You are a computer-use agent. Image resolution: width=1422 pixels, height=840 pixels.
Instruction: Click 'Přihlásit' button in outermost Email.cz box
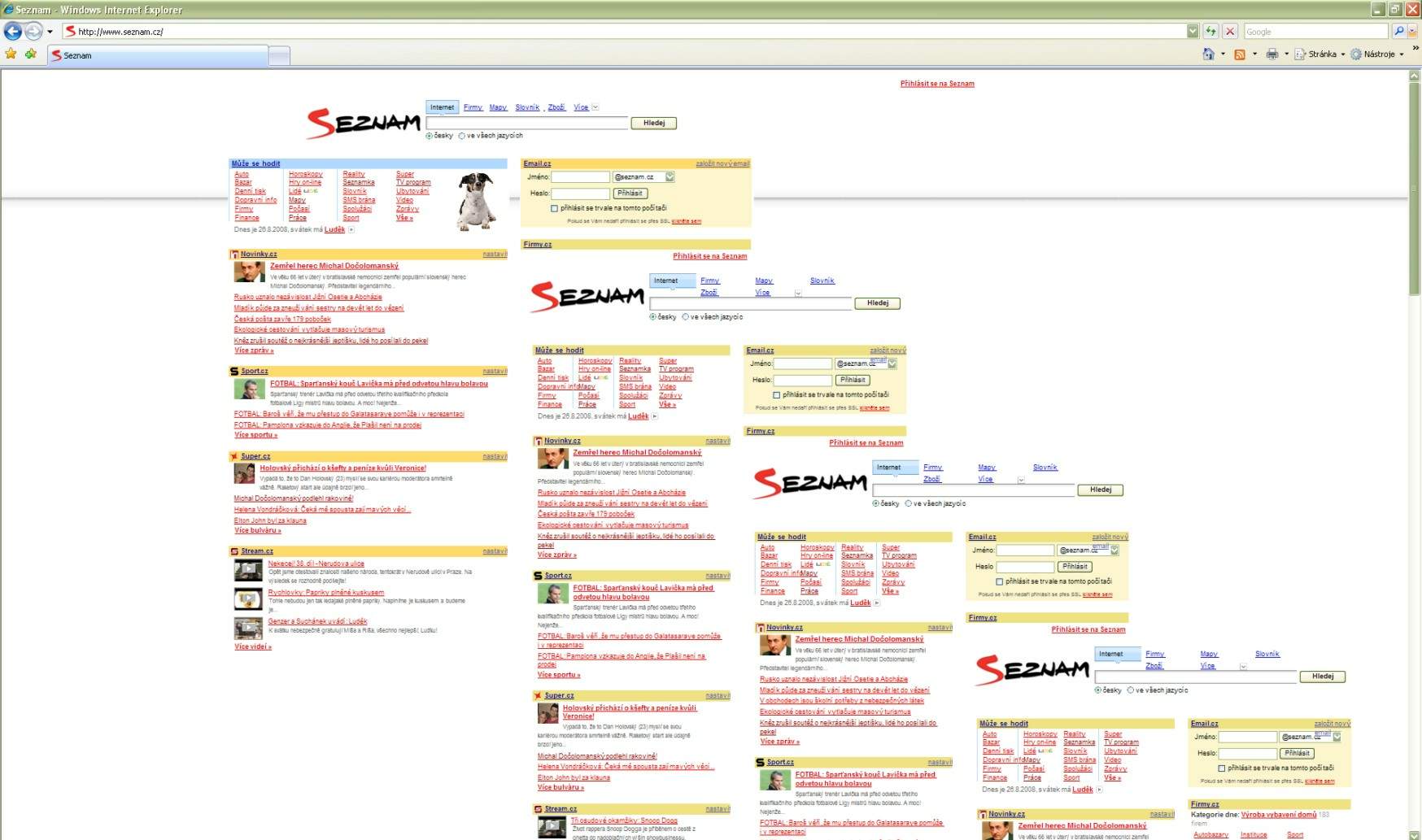point(630,194)
